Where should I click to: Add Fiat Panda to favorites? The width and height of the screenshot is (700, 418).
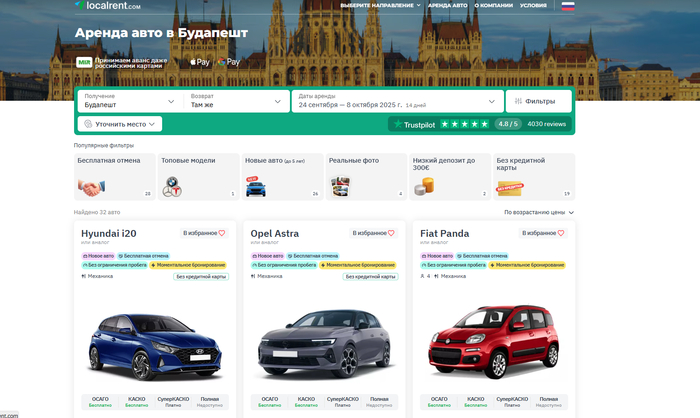click(x=545, y=233)
